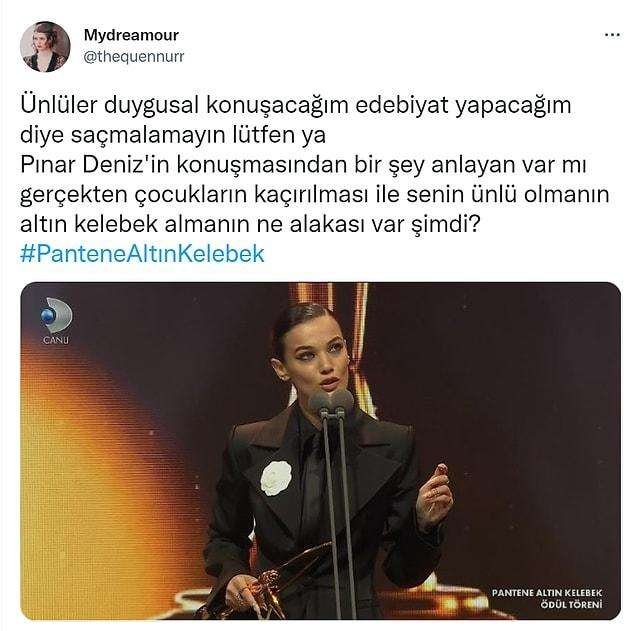The height and width of the screenshot is (631, 635).
Task: Click the Pantene Altın Kelebek Ödül Töreni caption
Action: point(547,598)
